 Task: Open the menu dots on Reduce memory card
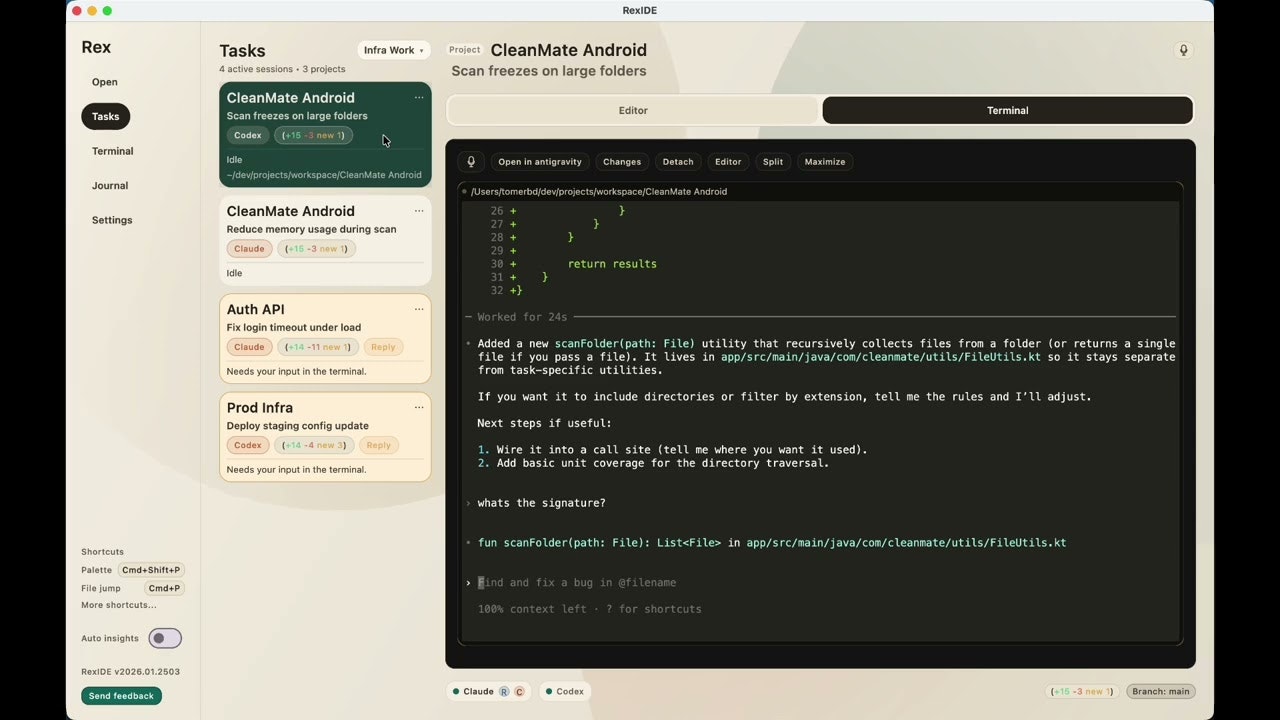tap(419, 211)
